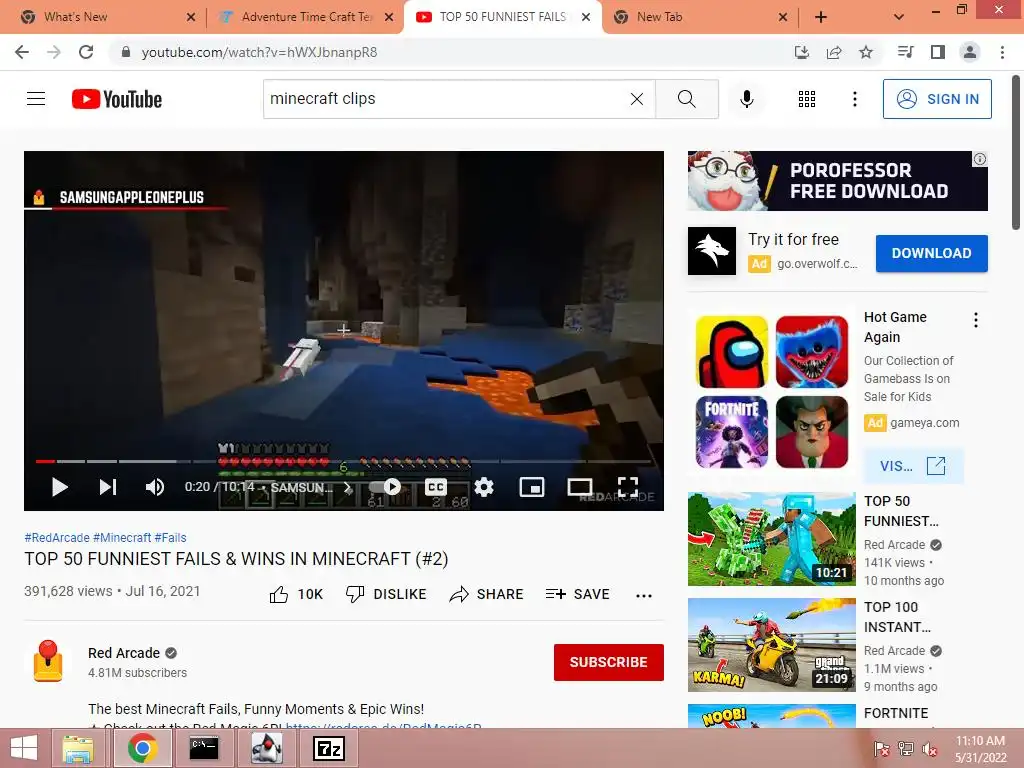Save video to playlist
The image size is (1024, 768).
577,594
